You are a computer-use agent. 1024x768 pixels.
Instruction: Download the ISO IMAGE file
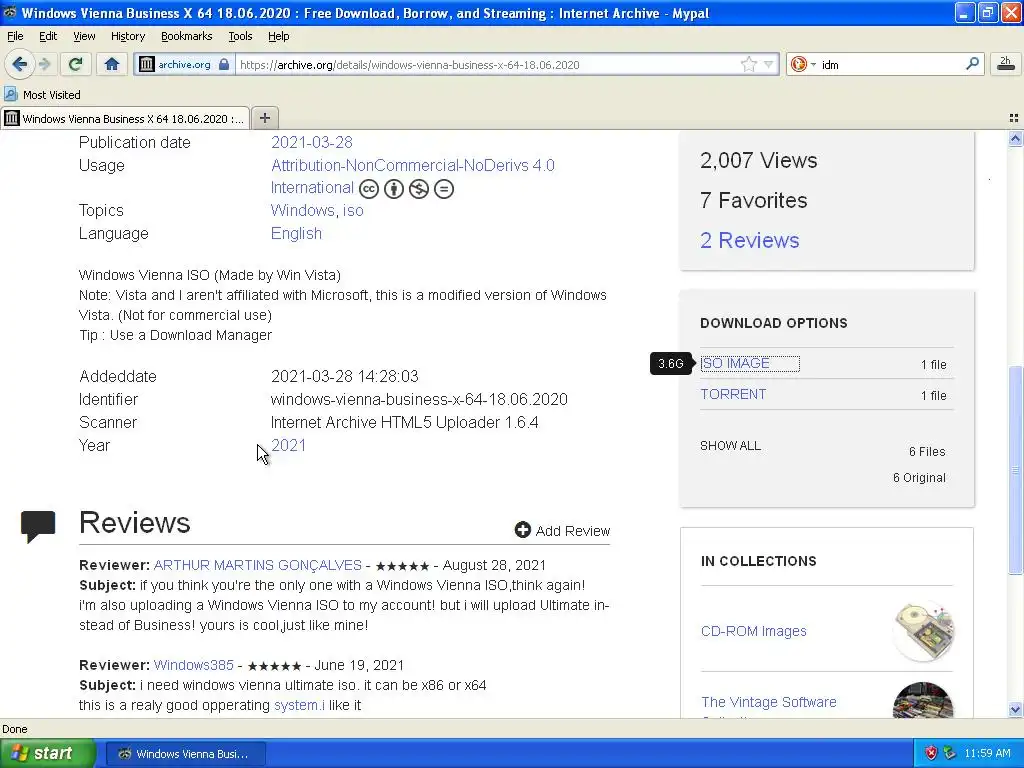735,363
